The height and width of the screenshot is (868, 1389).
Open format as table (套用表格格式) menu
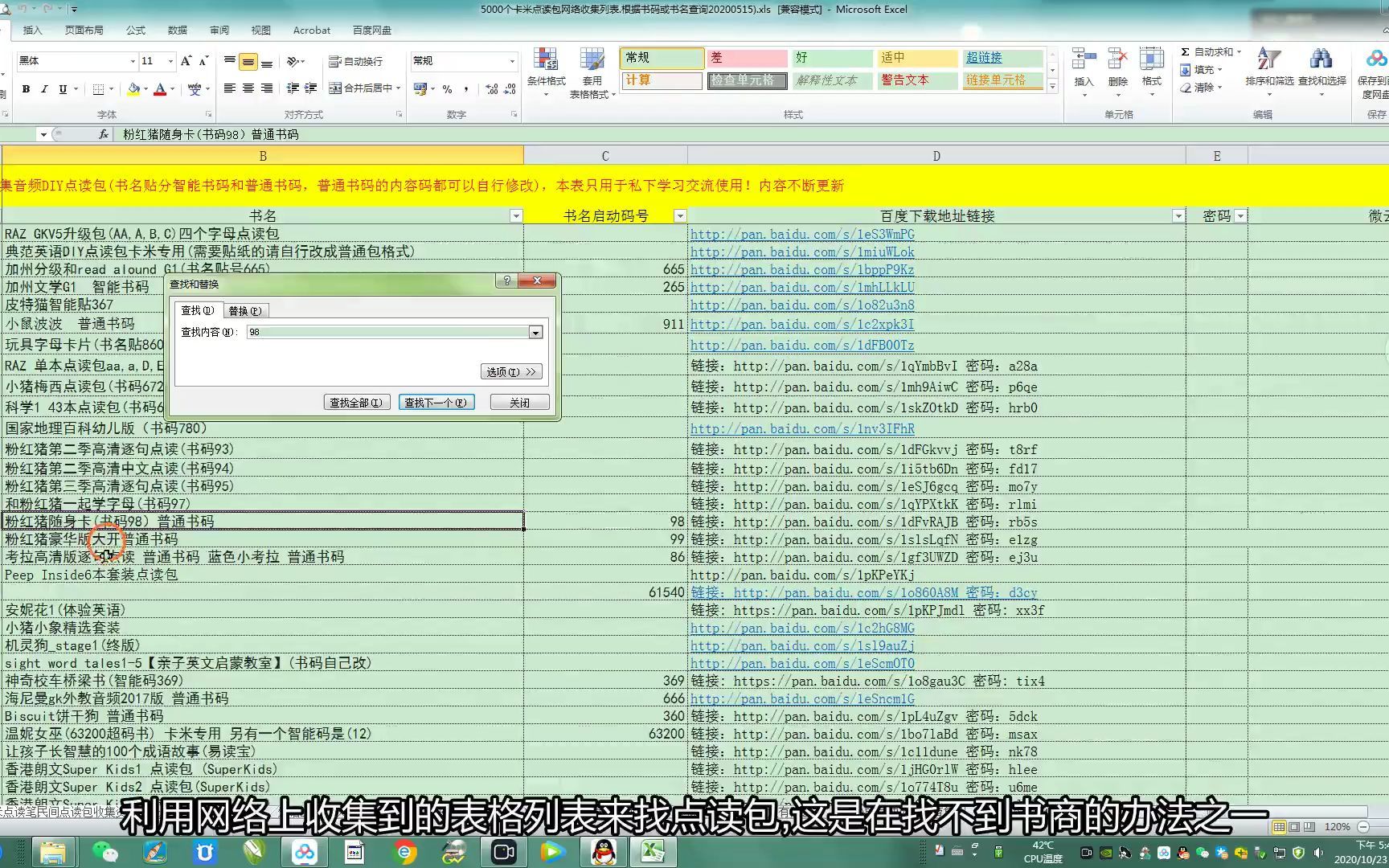(592, 72)
